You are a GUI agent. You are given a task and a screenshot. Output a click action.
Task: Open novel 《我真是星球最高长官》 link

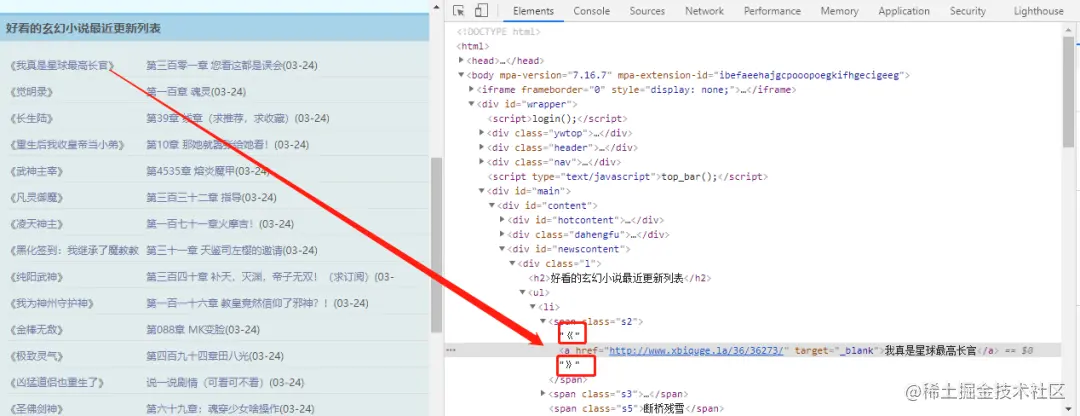(62, 65)
